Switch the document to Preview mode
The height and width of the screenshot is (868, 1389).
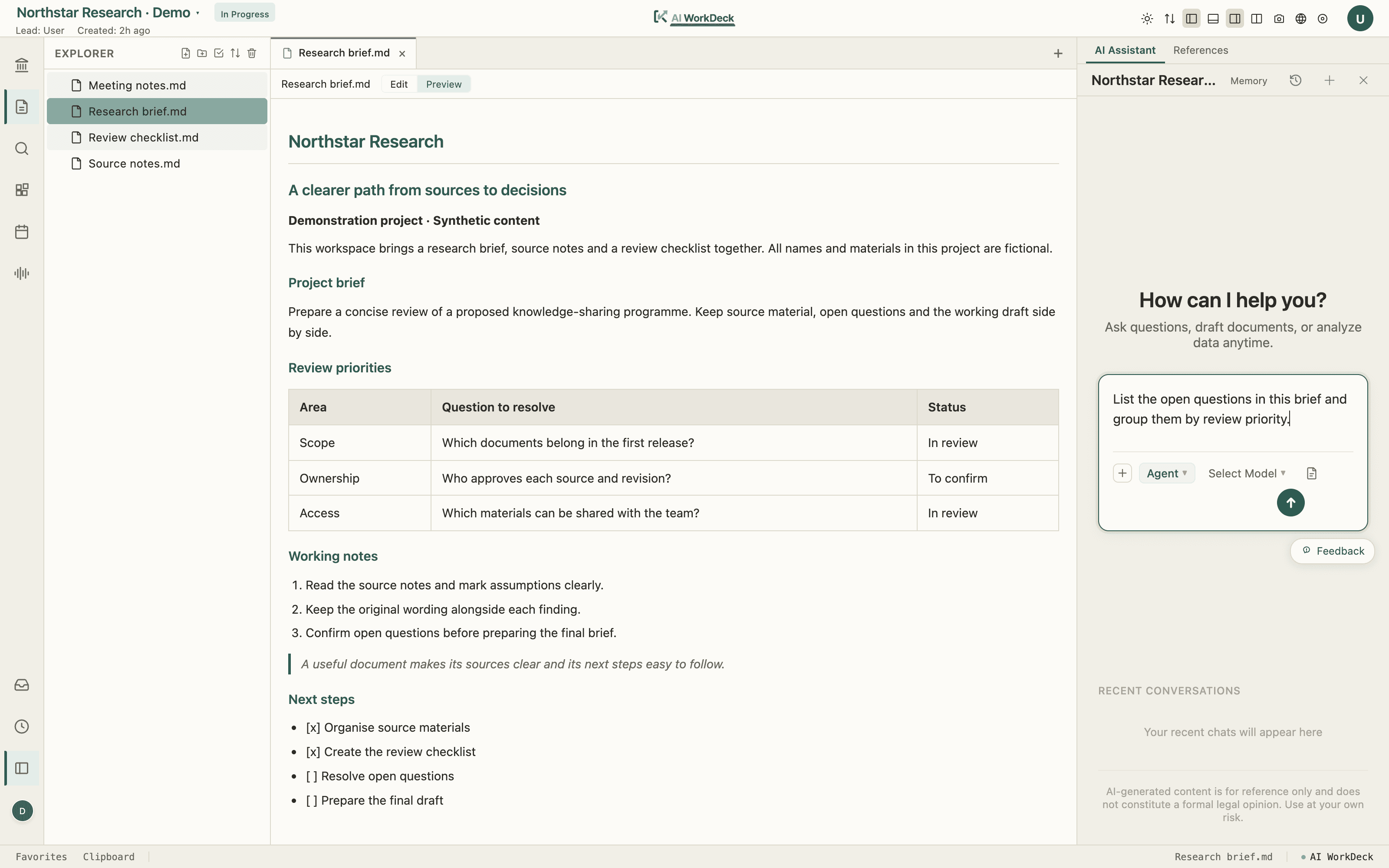(x=444, y=84)
